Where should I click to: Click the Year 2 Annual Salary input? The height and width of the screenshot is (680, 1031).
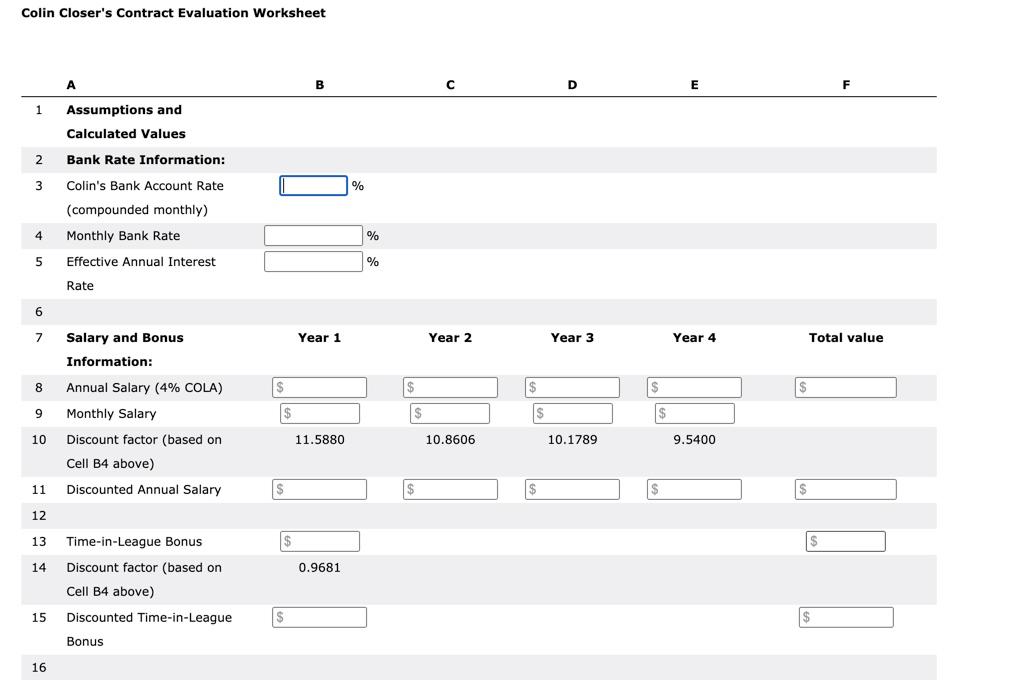coord(450,387)
